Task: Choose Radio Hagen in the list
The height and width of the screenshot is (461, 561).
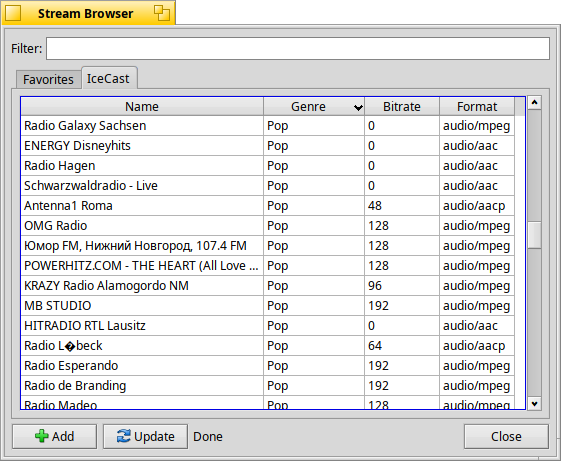Action: 268,166
